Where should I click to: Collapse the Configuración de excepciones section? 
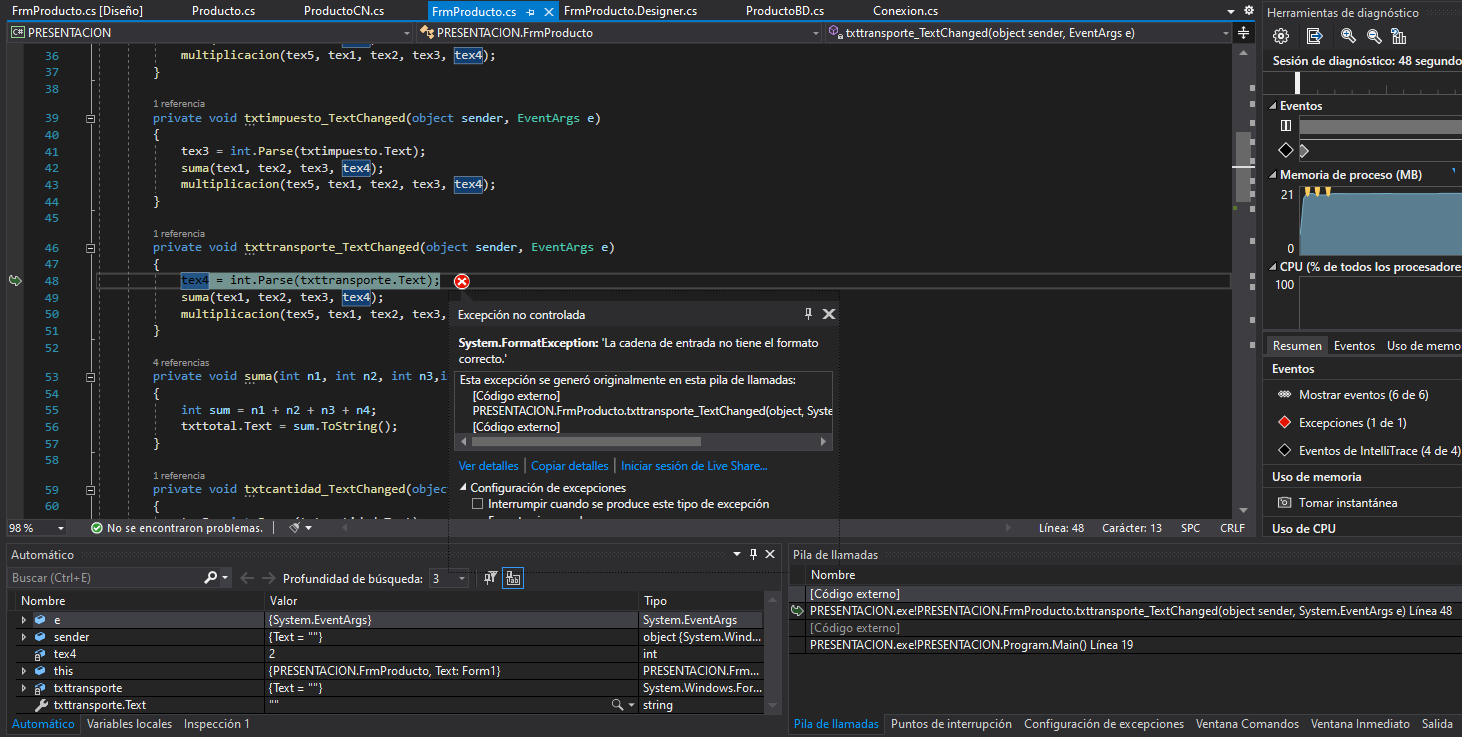463,488
